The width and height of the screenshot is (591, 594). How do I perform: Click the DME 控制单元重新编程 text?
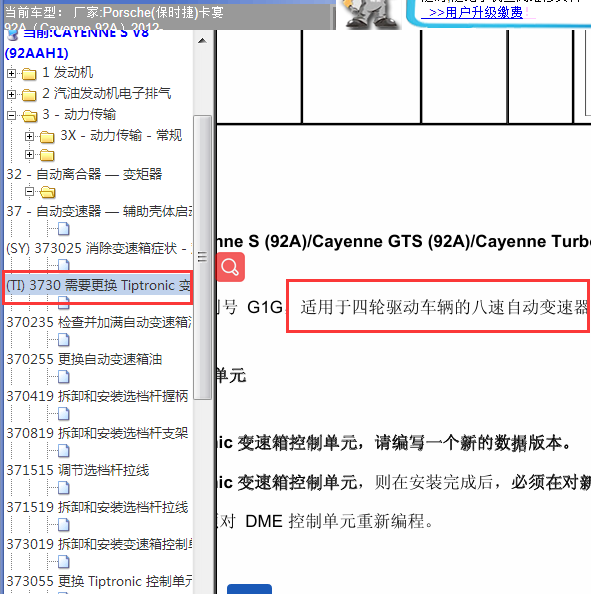point(339,522)
